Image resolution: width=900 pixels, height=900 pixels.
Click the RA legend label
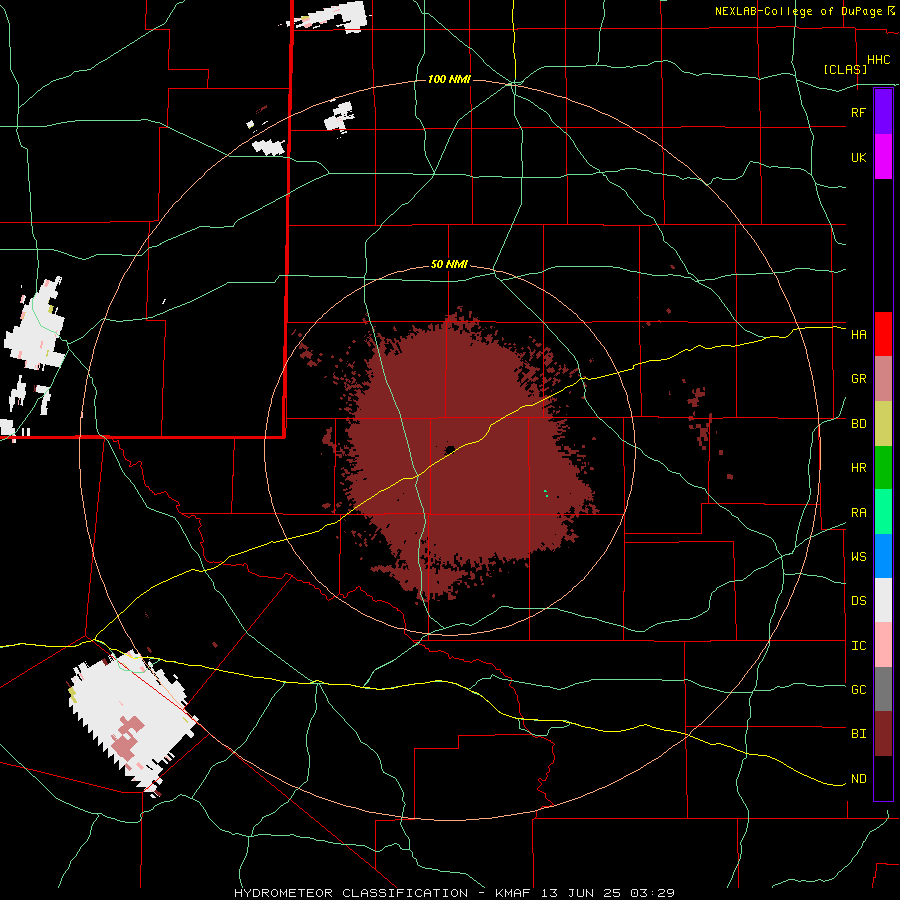[858, 513]
